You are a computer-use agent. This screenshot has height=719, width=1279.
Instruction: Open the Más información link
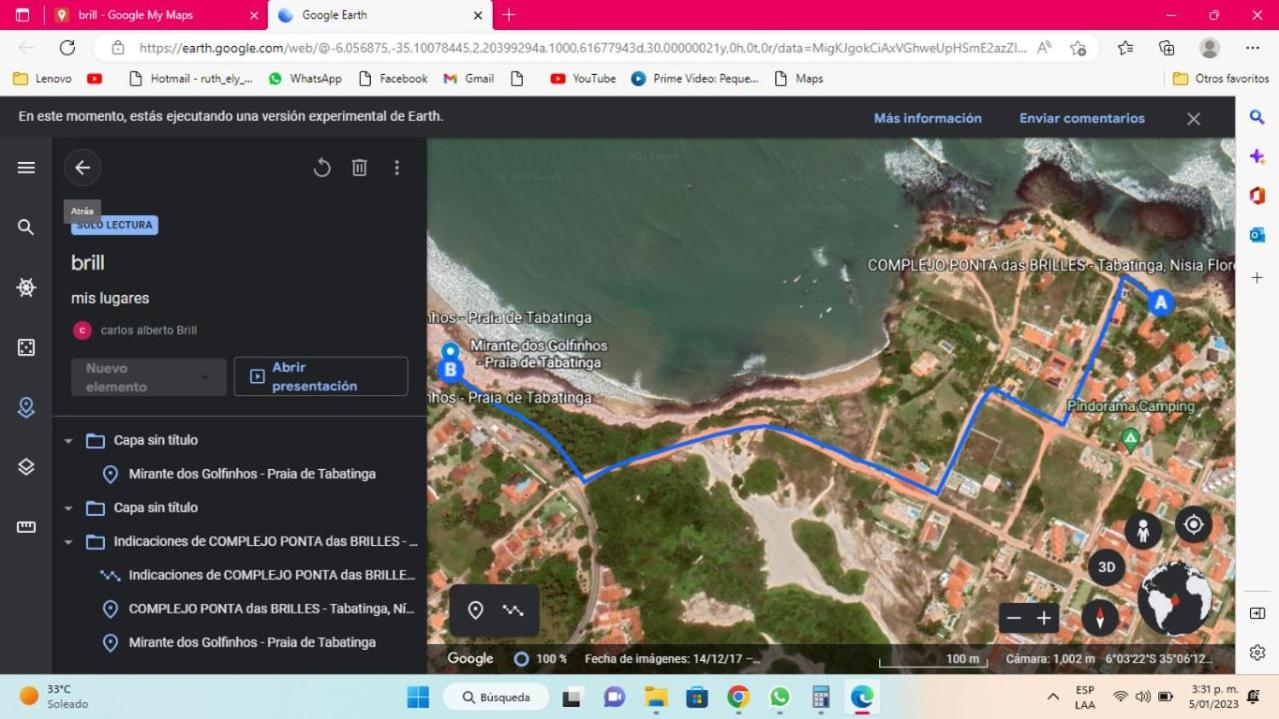[x=927, y=118]
